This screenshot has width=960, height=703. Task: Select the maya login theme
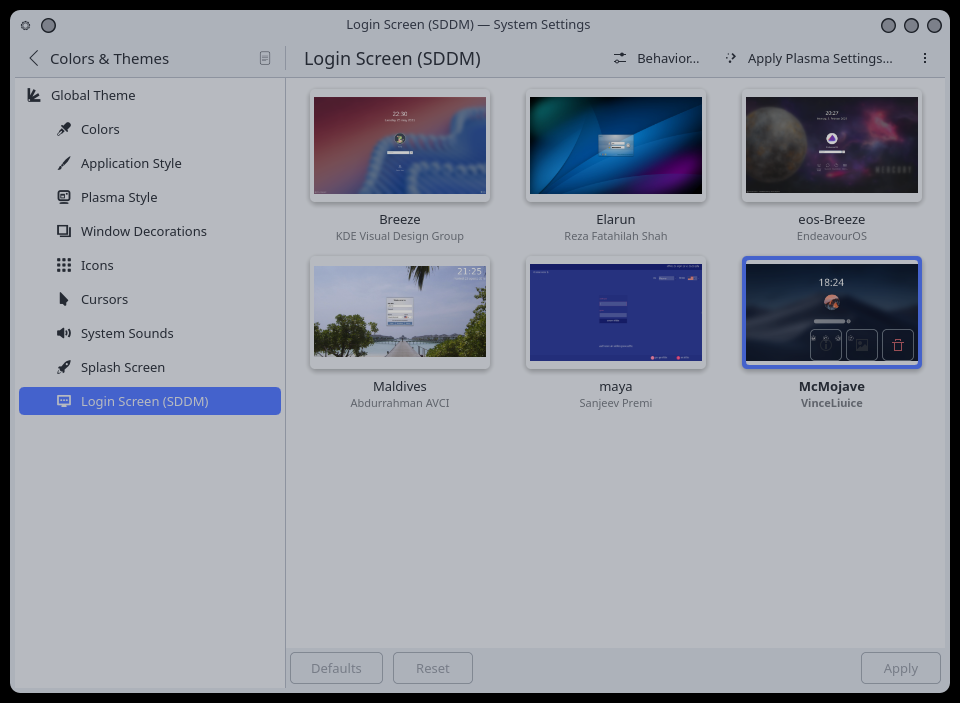616,312
